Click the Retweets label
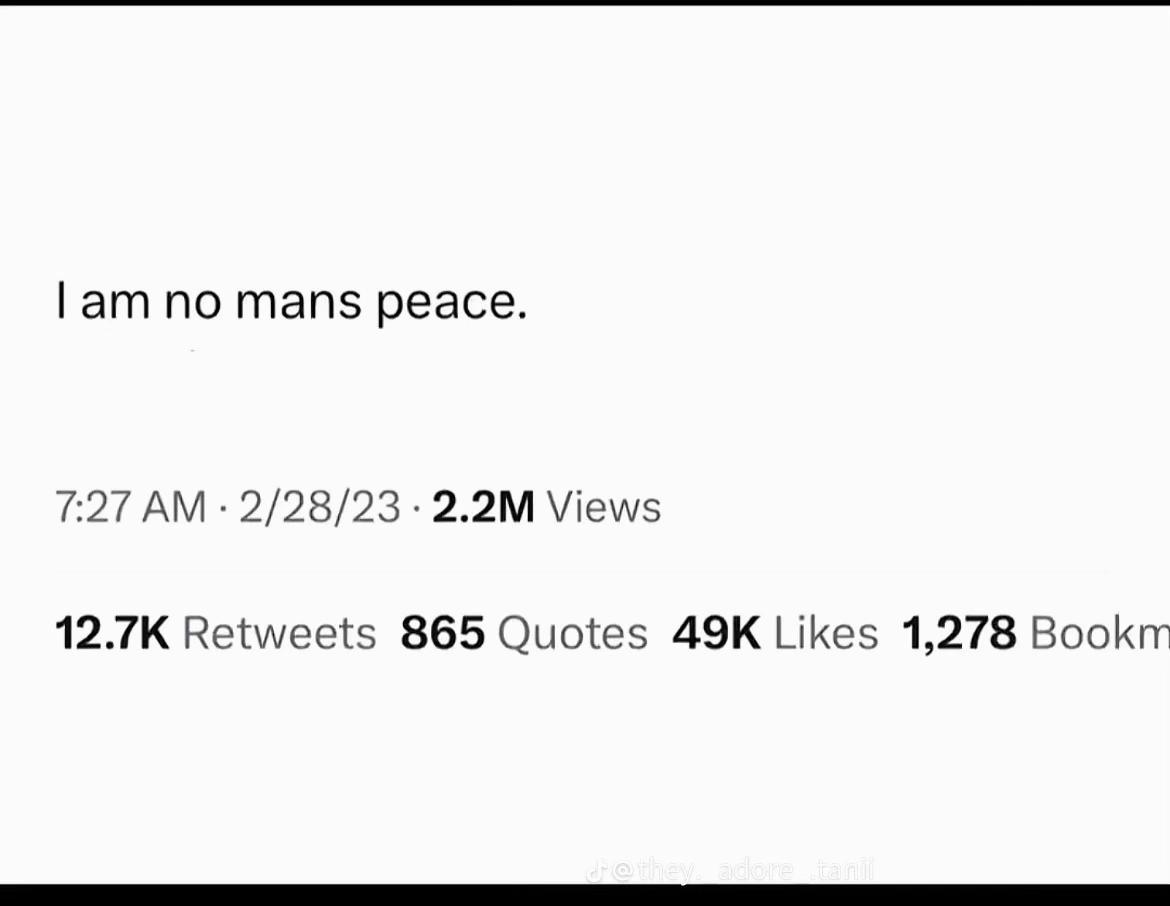1170x906 pixels. coord(279,633)
